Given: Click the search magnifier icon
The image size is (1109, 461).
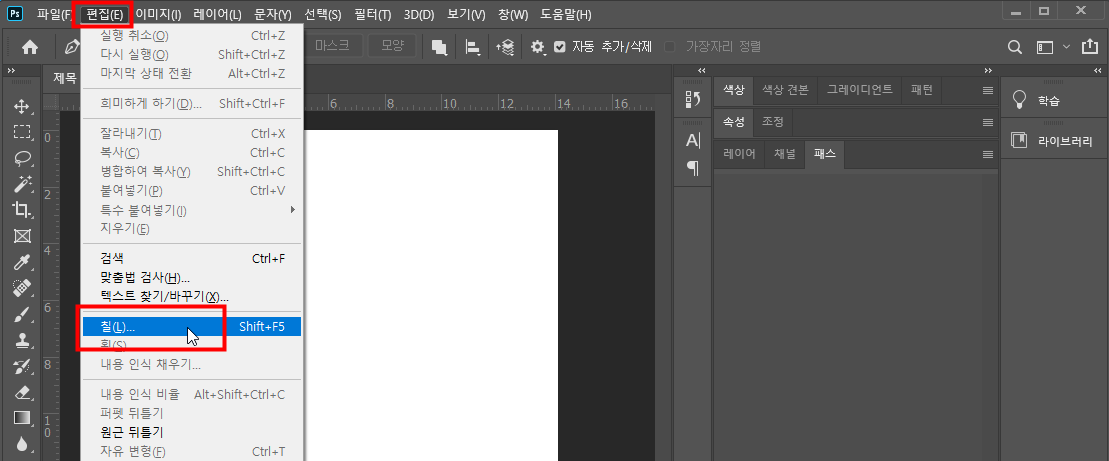Looking at the screenshot, I should point(1014,47).
